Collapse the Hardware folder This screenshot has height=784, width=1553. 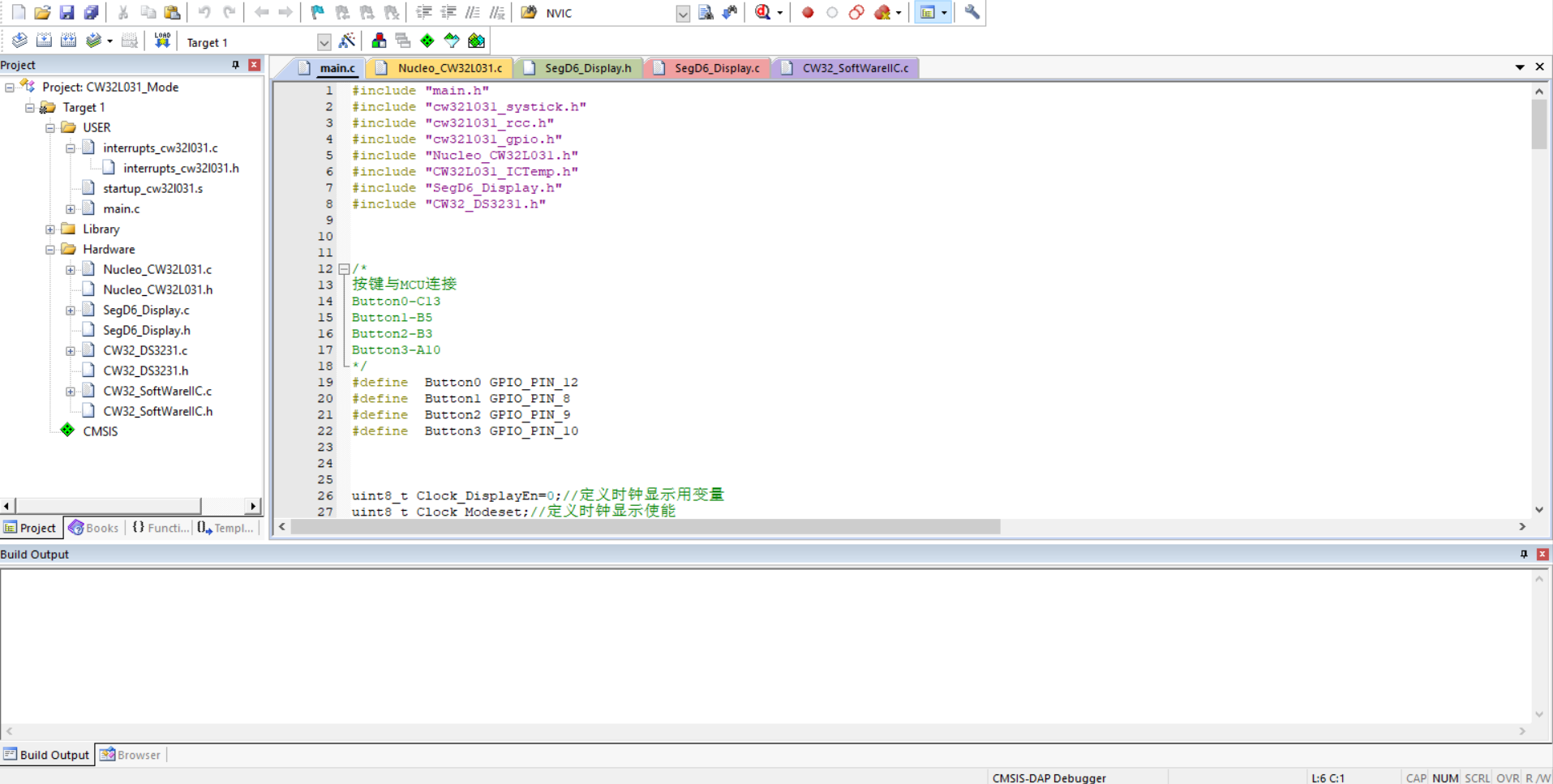(50, 249)
